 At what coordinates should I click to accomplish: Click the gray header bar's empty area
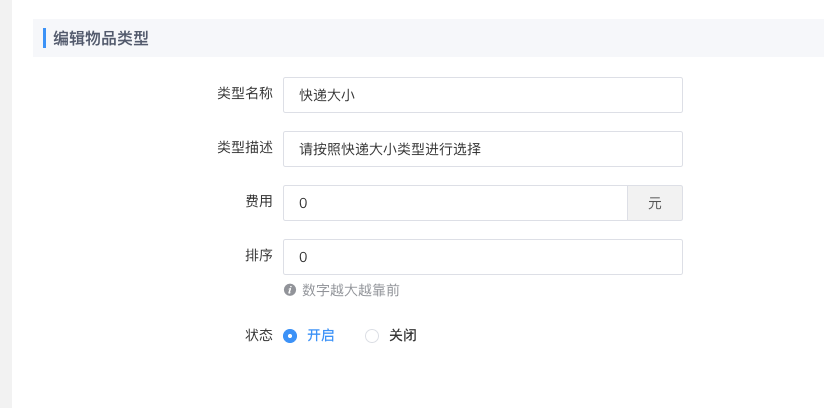(x=500, y=38)
